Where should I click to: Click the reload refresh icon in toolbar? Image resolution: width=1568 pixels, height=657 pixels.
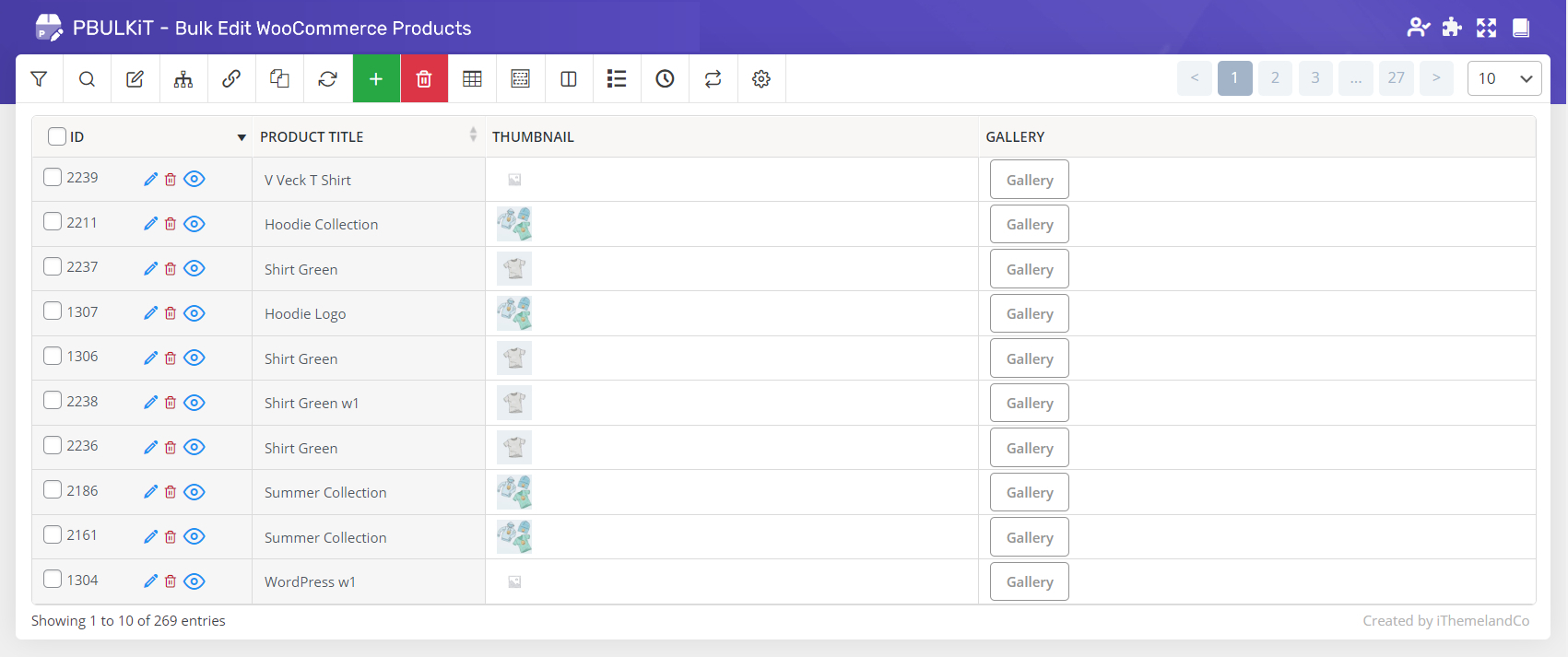click(x=327, y=79)
